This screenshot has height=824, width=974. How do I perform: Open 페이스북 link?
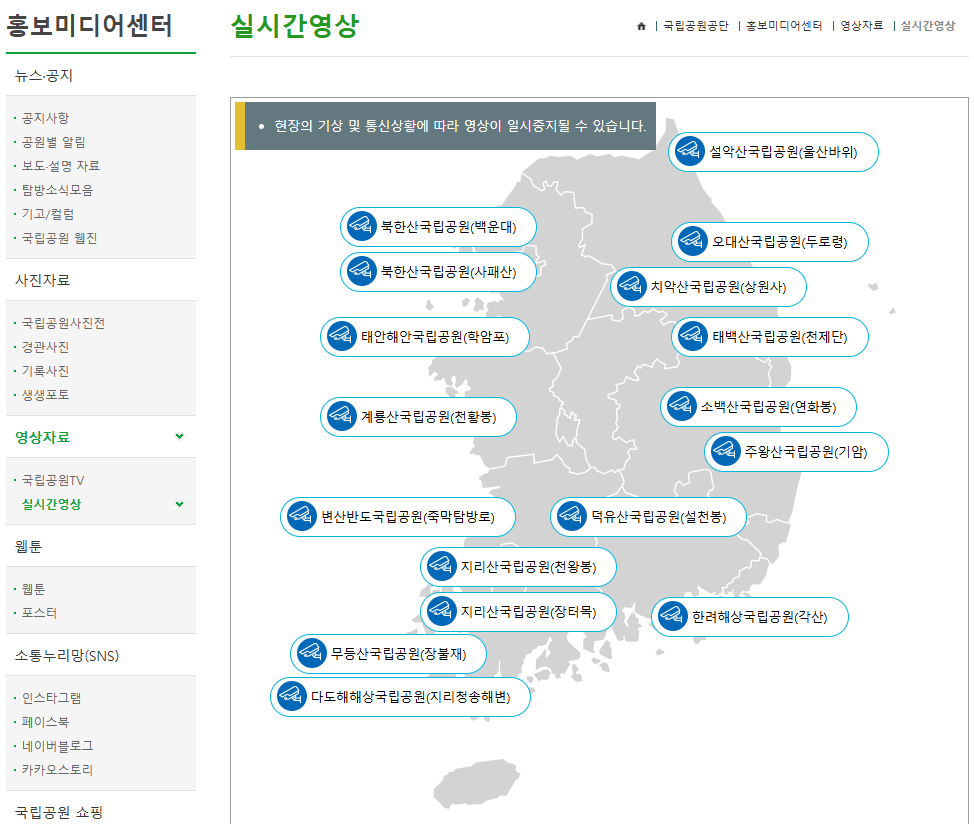(45, 722)
